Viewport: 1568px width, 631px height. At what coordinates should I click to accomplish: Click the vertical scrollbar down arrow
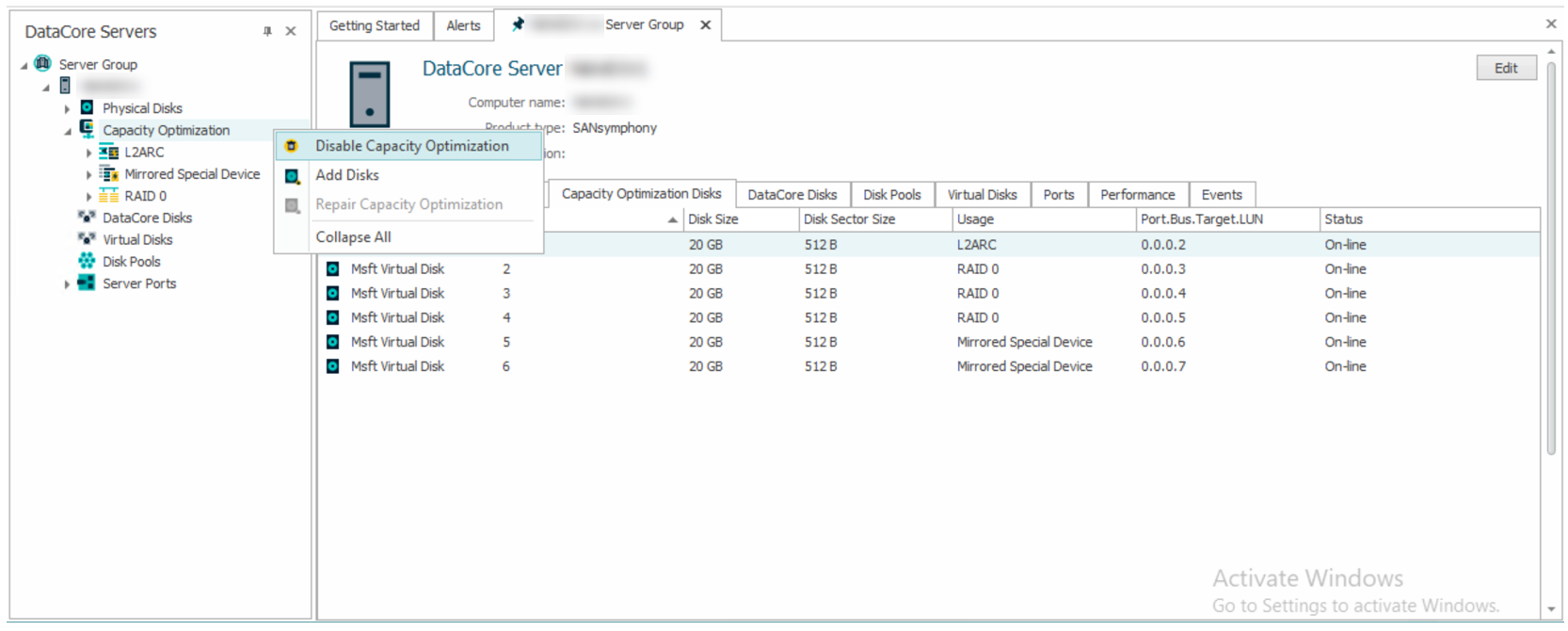pos(1551,609)
